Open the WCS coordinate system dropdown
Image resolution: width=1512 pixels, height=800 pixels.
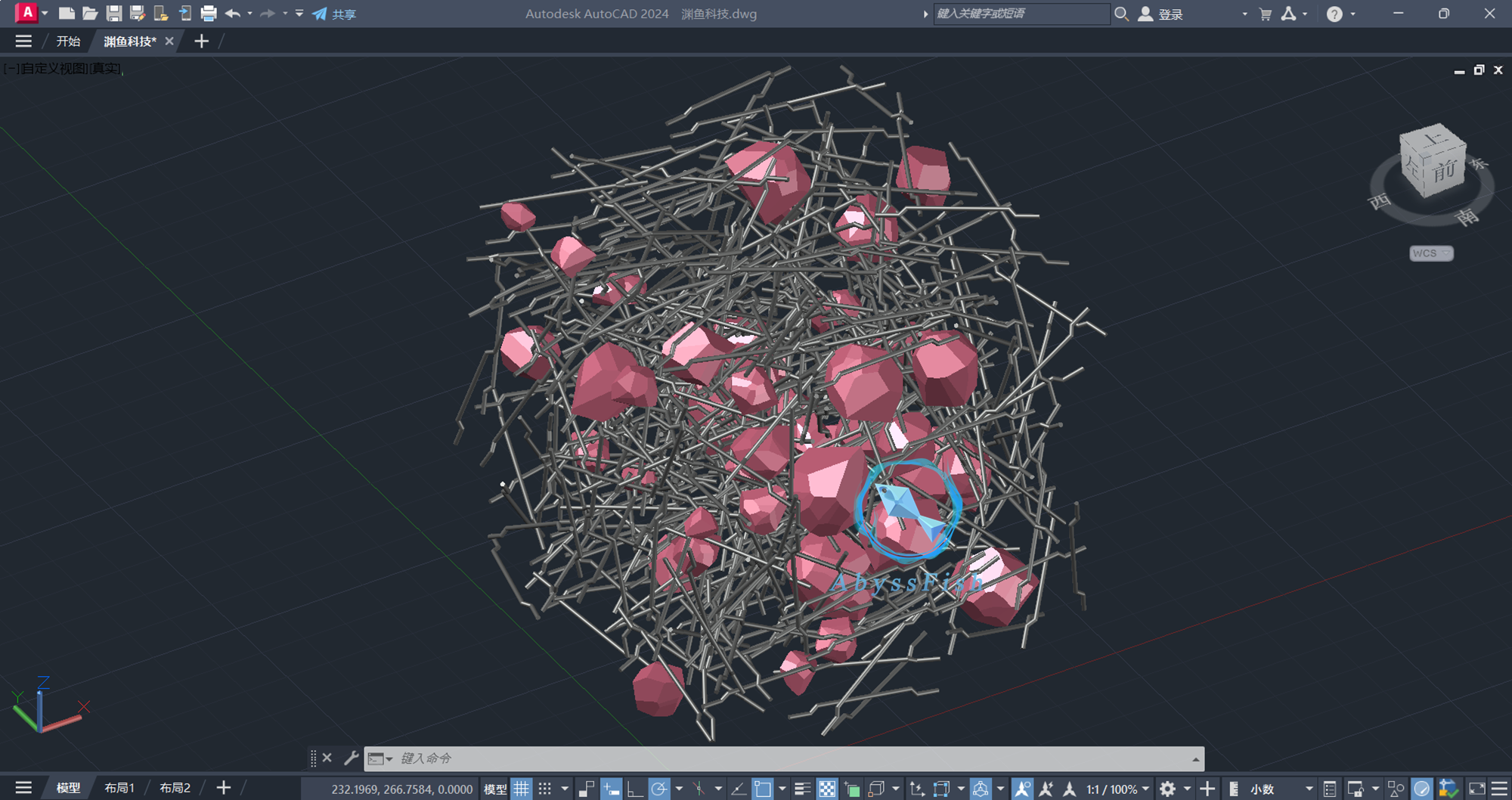1431,253
